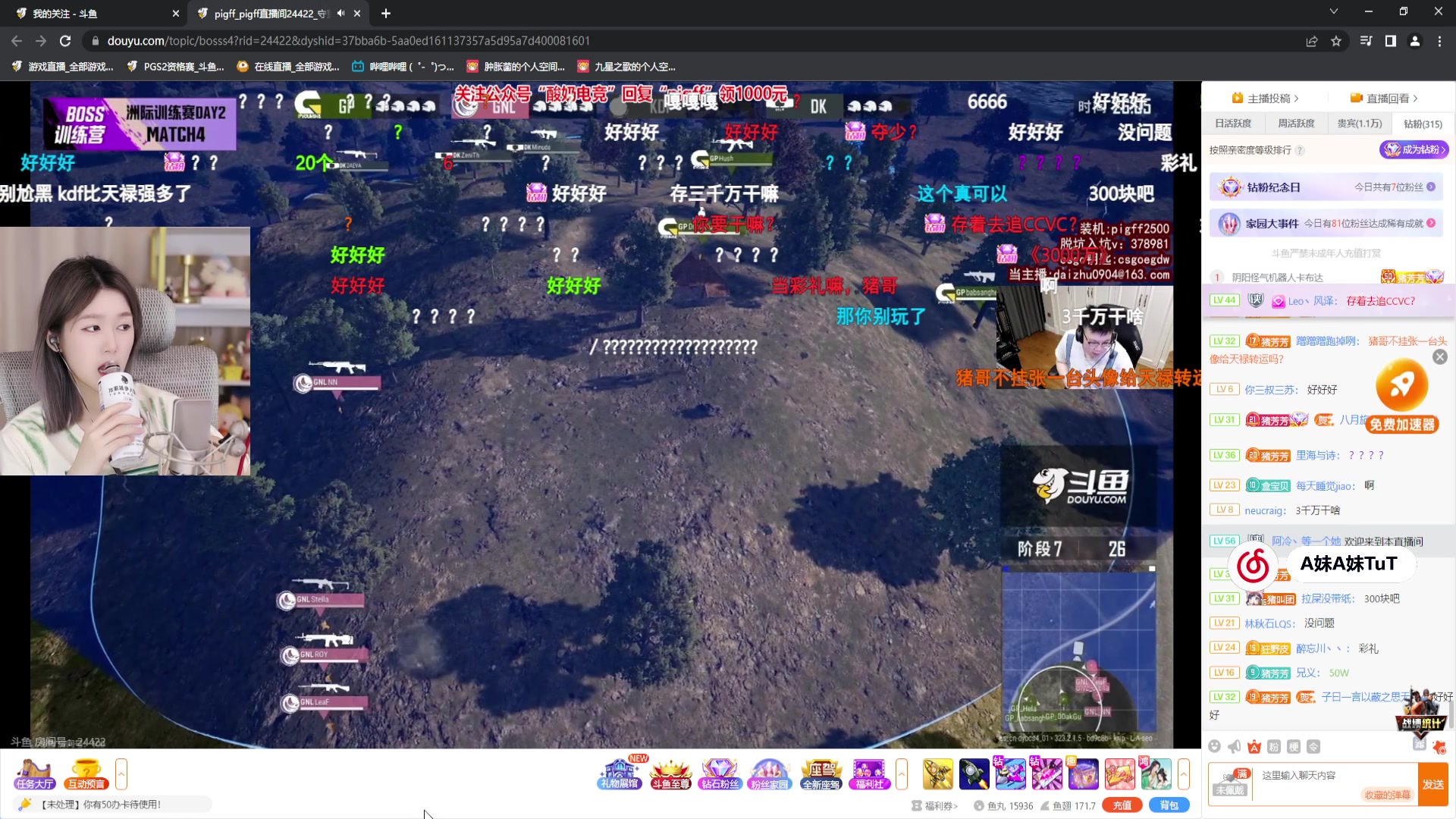This screenshot has width=1456, height=819.
Task: Expand the left activity icons panel
Action: click(121, 774)
